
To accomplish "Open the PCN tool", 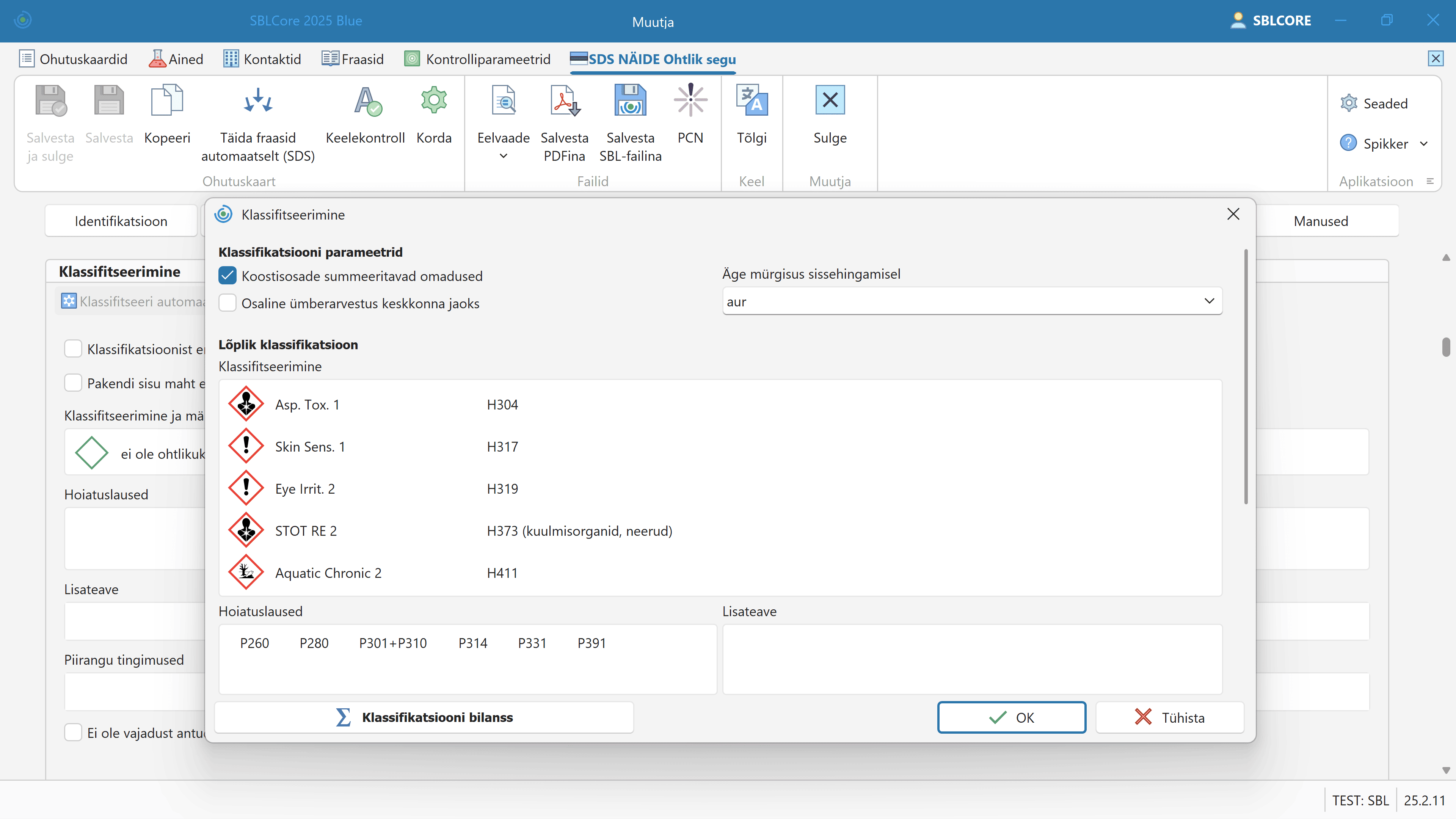I will point(690,100).
